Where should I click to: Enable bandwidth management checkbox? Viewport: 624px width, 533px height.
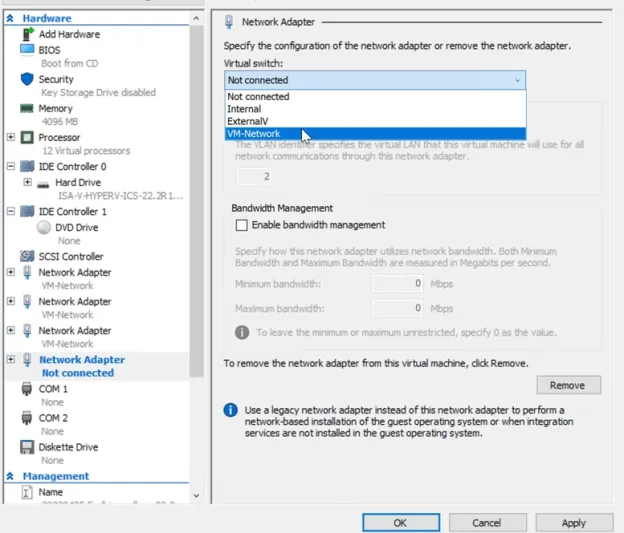[242, 225]
